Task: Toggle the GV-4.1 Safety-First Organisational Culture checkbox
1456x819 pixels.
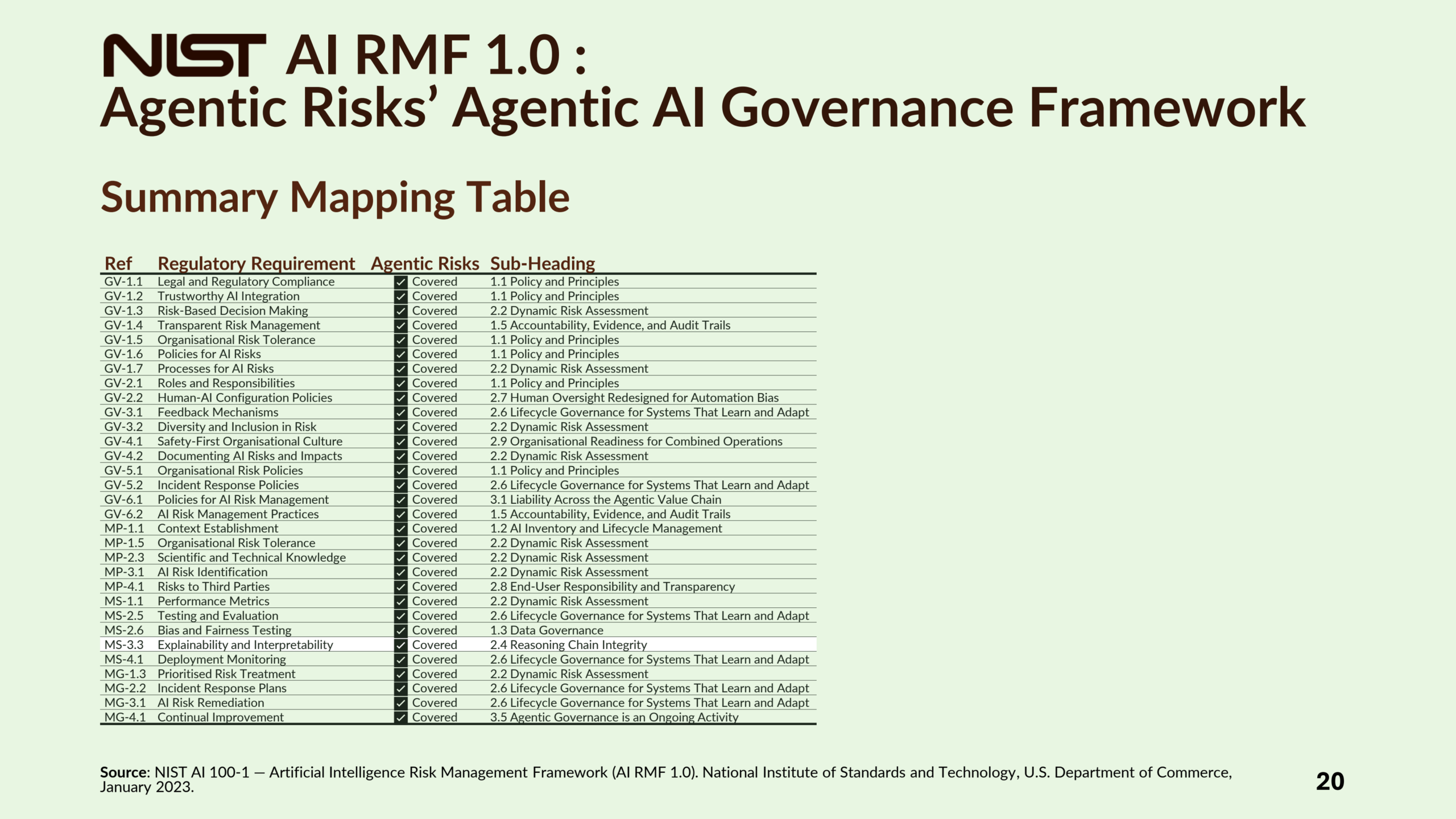Action: [401, 442]
